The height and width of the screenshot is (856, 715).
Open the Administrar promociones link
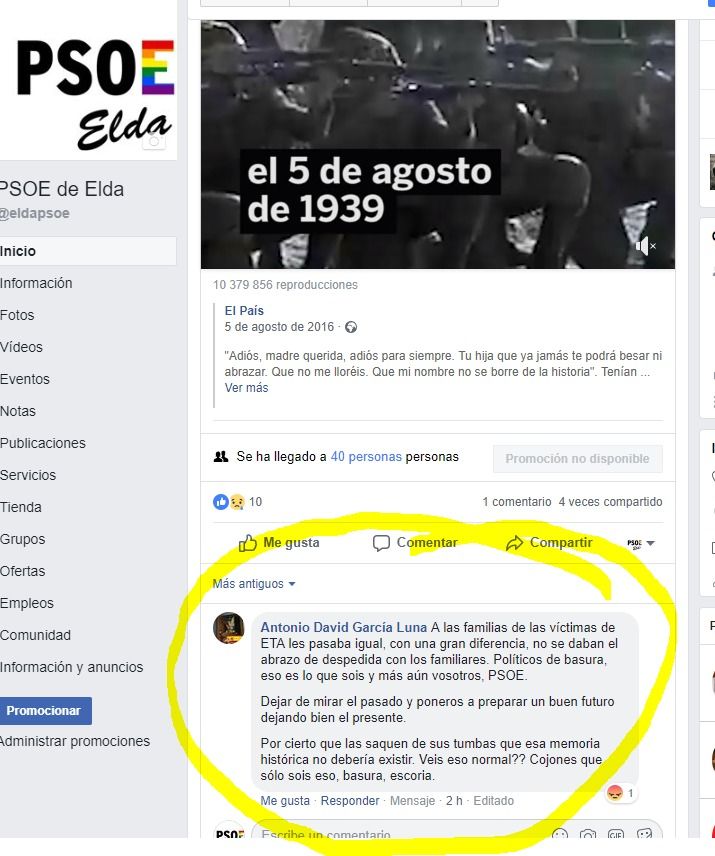[75, 741]
